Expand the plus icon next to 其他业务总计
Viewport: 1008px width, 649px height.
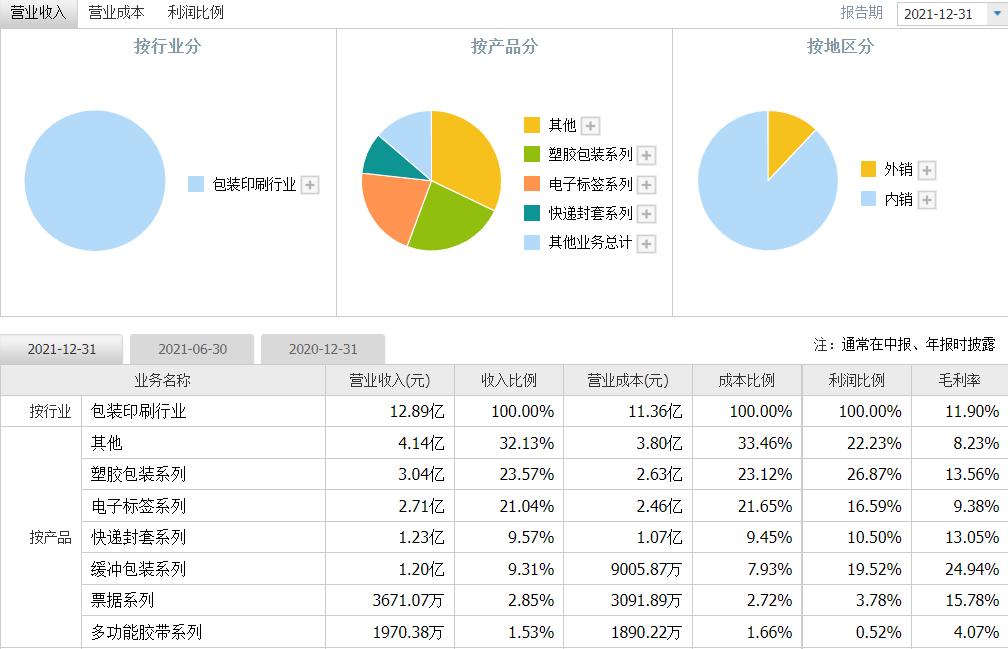tap(646, 244)
